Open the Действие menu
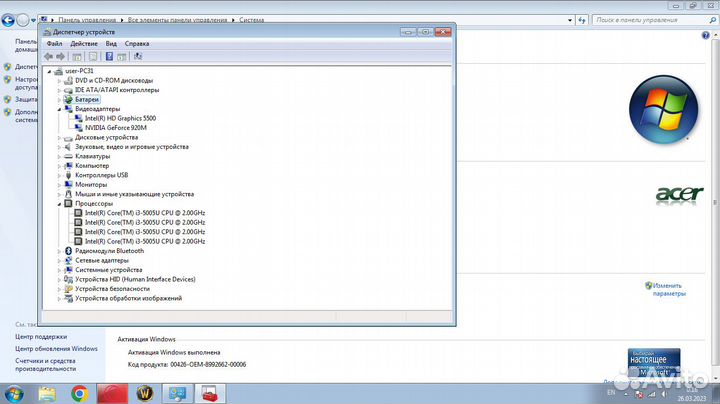Viewport: 720px width, 404px height. [x=84, y=44]
